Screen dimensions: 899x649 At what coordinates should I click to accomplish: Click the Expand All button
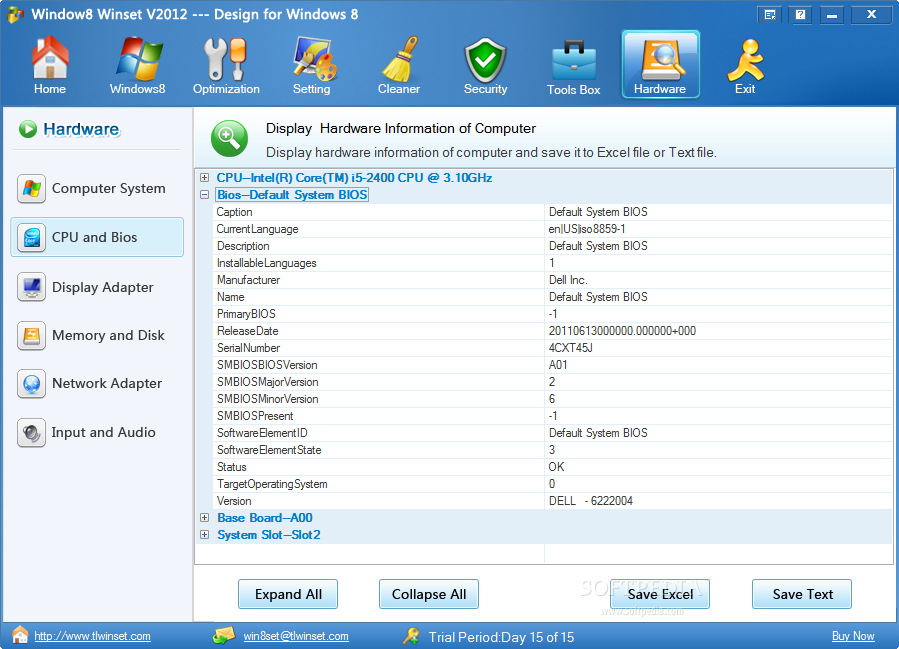tap(288, 594)
